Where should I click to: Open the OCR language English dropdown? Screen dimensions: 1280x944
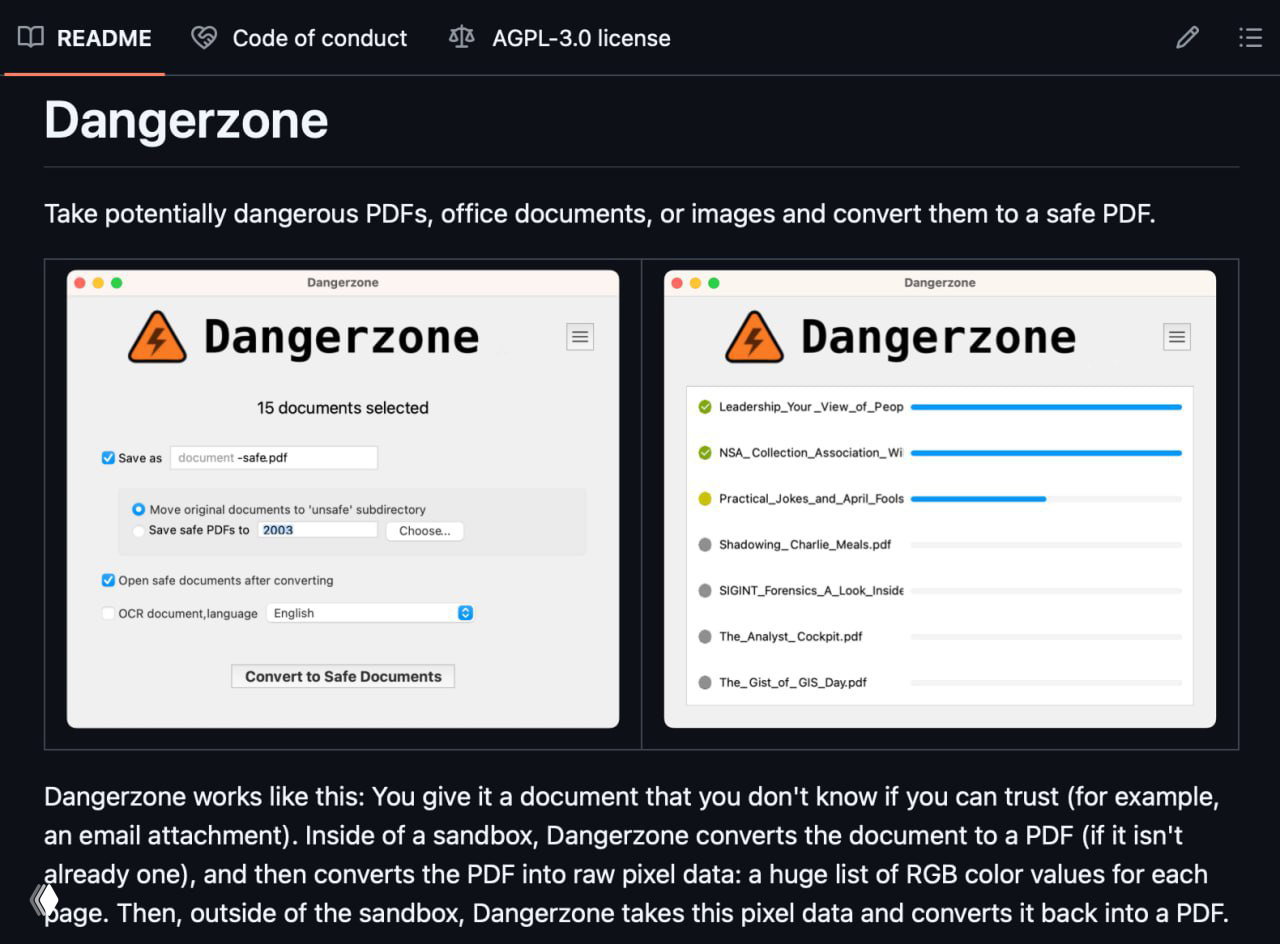tap(369, 613)
